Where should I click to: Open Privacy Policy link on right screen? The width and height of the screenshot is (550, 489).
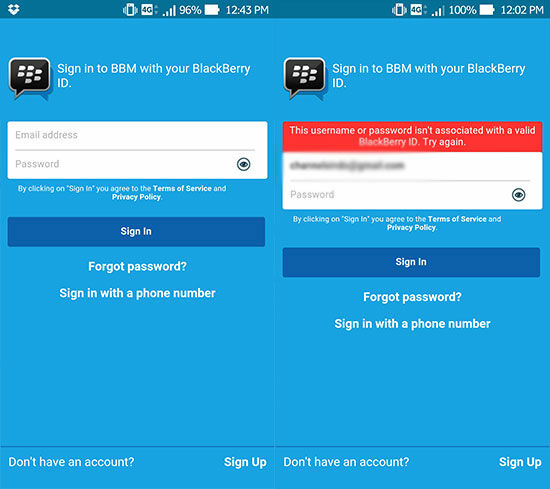pos(411,228)
